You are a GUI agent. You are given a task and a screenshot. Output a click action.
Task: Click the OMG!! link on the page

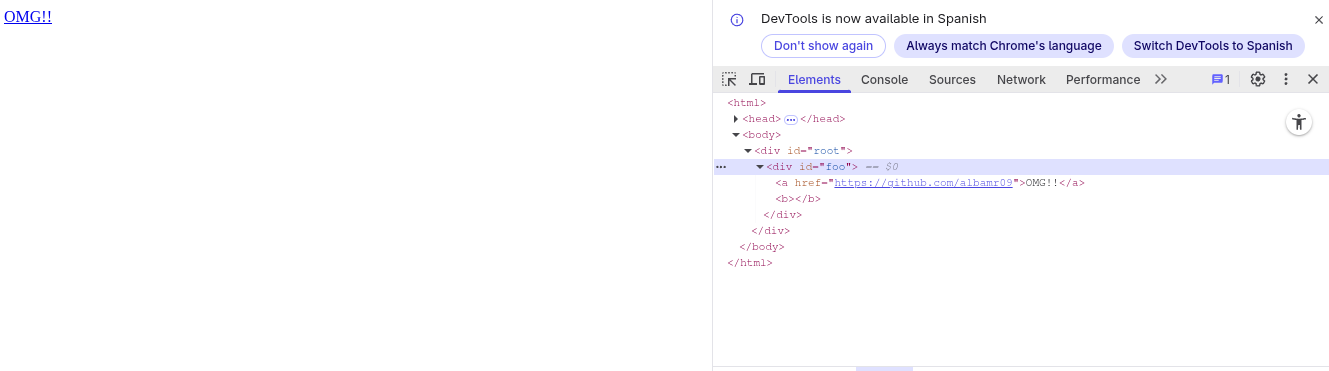pyautogui.click(x=28, y=16)
